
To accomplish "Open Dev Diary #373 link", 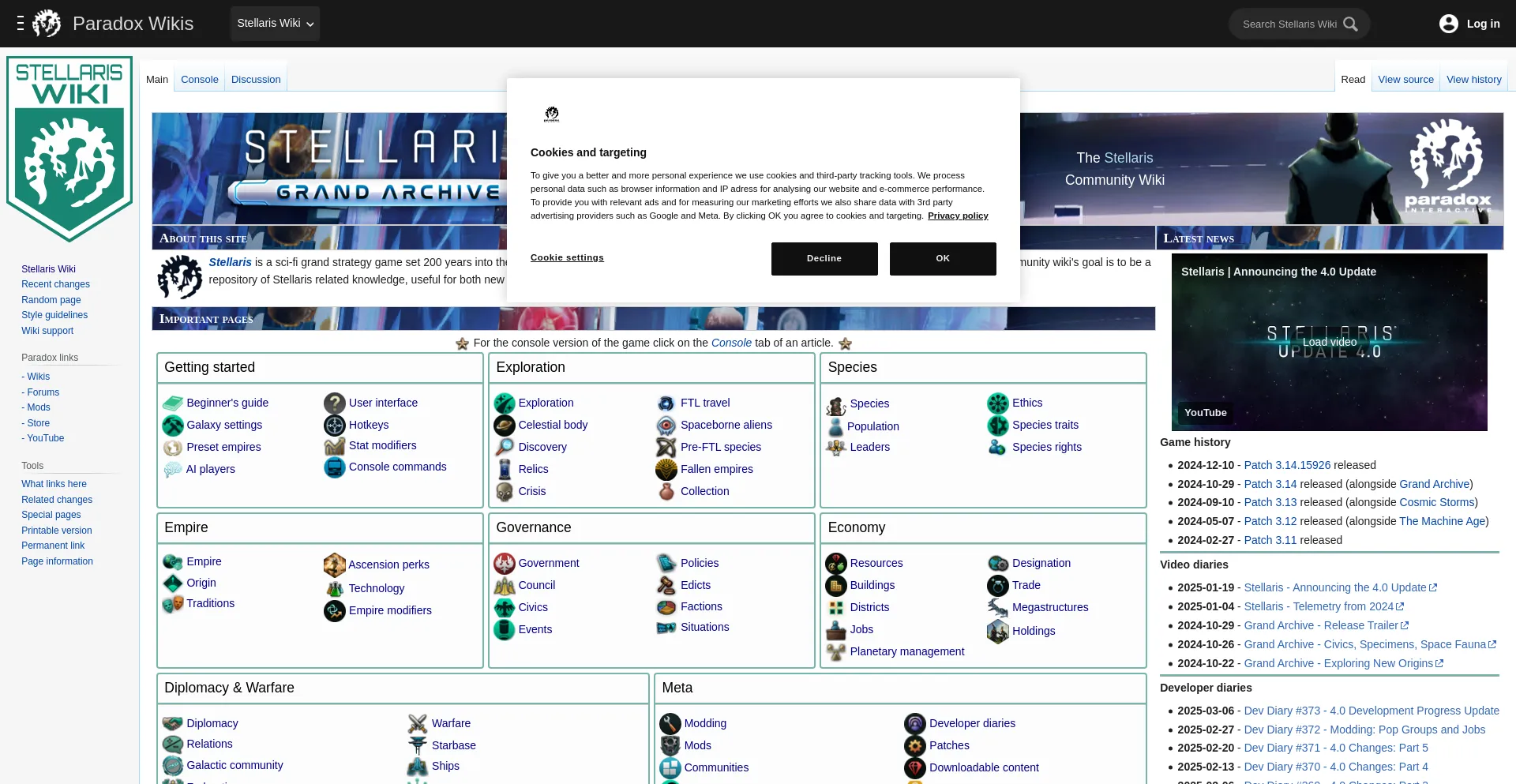I will point(1372,711).
